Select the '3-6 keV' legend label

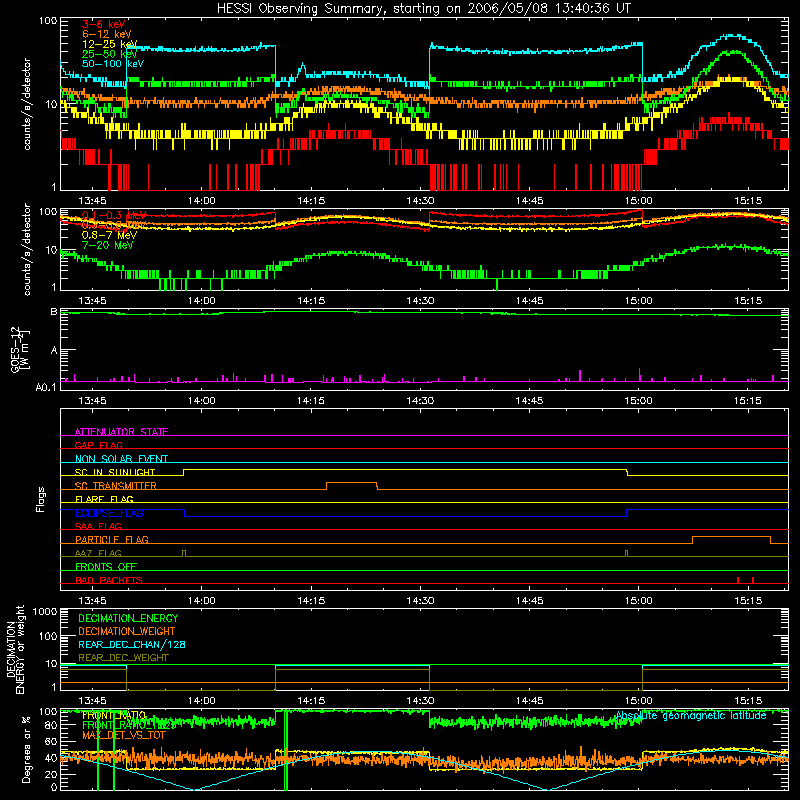coord(104,24)
